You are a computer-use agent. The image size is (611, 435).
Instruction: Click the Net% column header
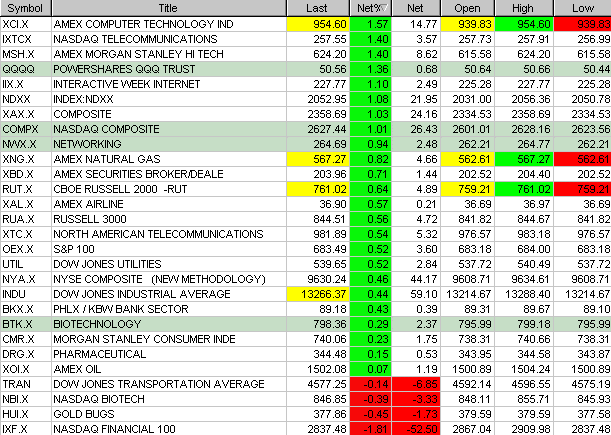(x=370, y=8)
